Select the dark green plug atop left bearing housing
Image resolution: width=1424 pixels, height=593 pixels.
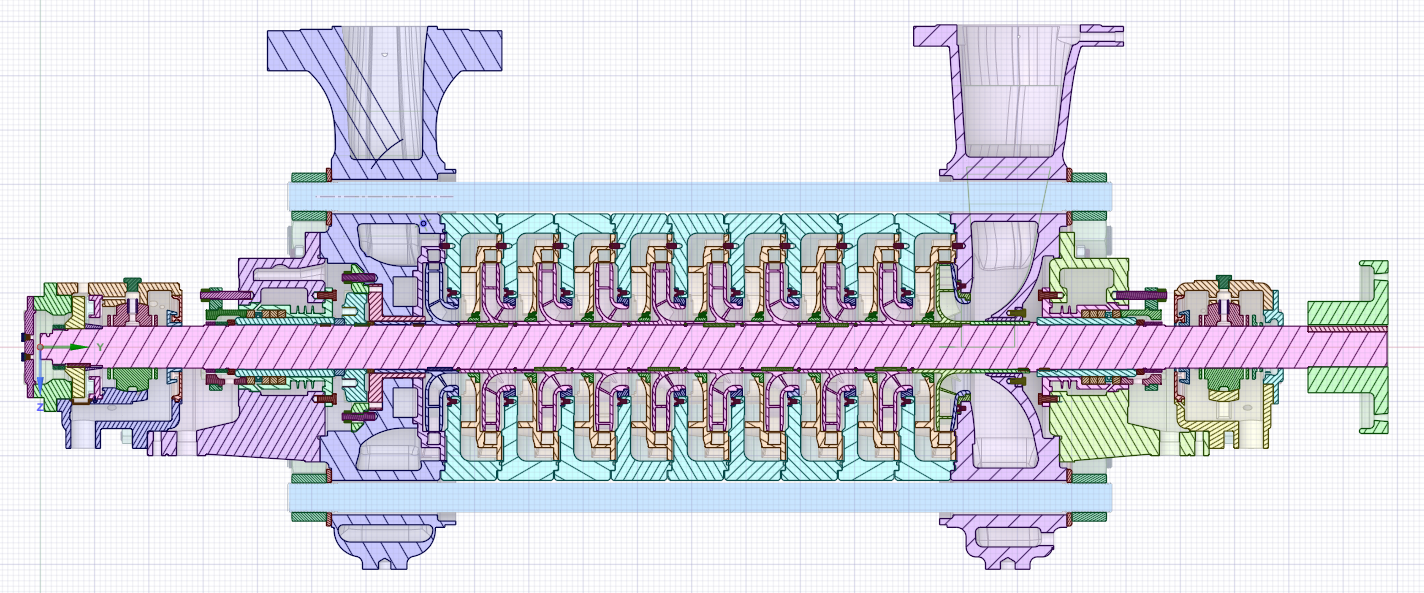(132, 284)
